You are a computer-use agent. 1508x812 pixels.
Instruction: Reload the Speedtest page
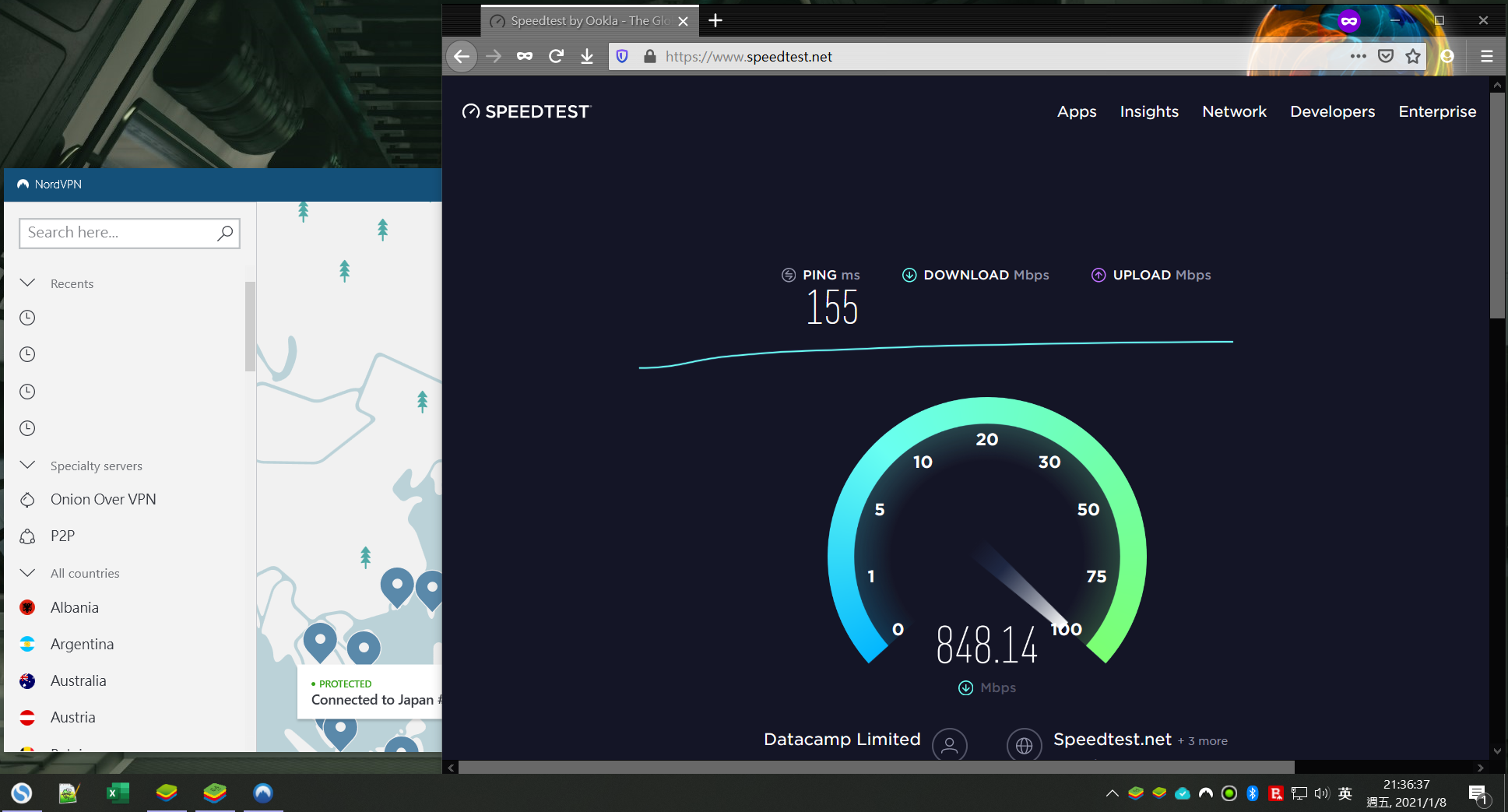pos(556,56)
